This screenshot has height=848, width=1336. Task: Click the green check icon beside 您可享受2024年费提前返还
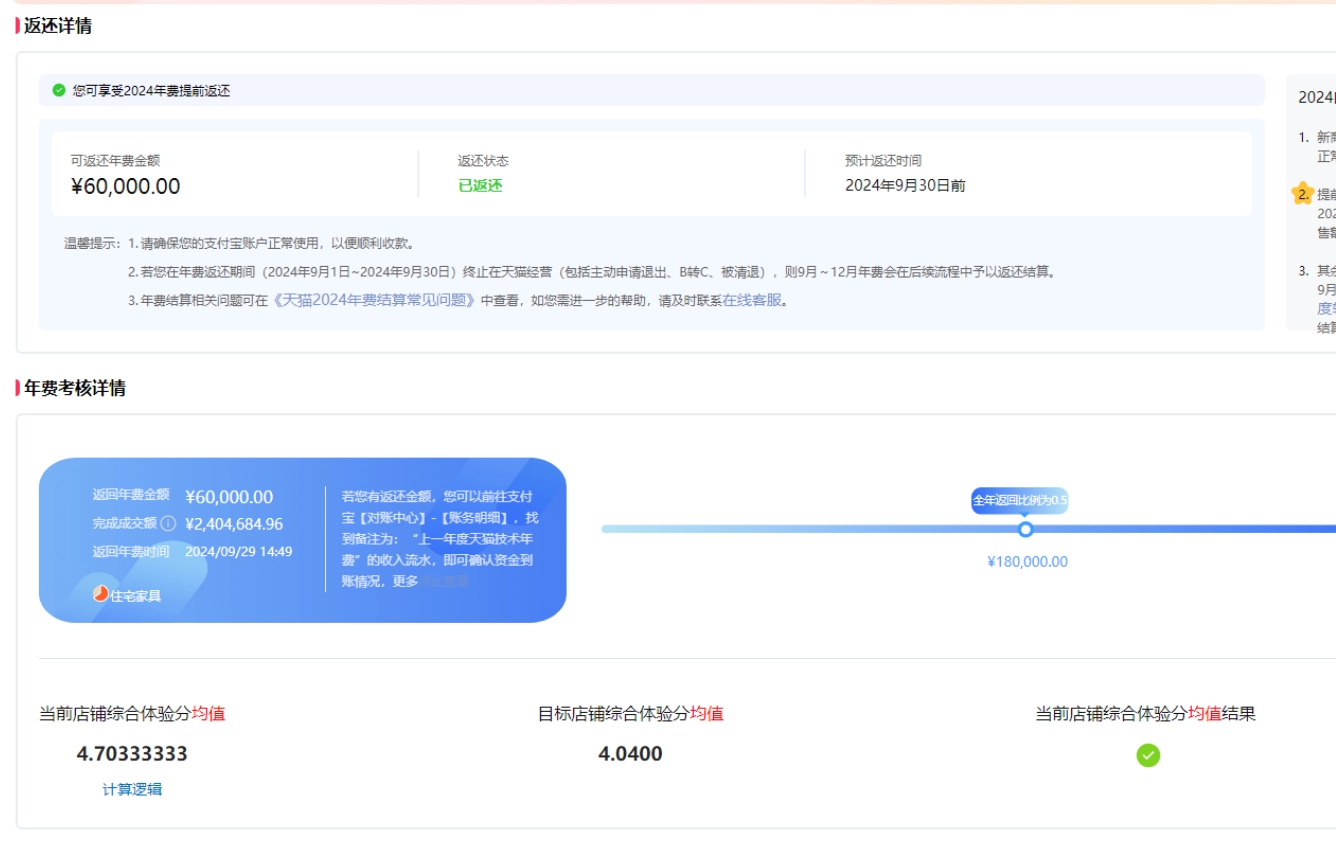[59, 90]
